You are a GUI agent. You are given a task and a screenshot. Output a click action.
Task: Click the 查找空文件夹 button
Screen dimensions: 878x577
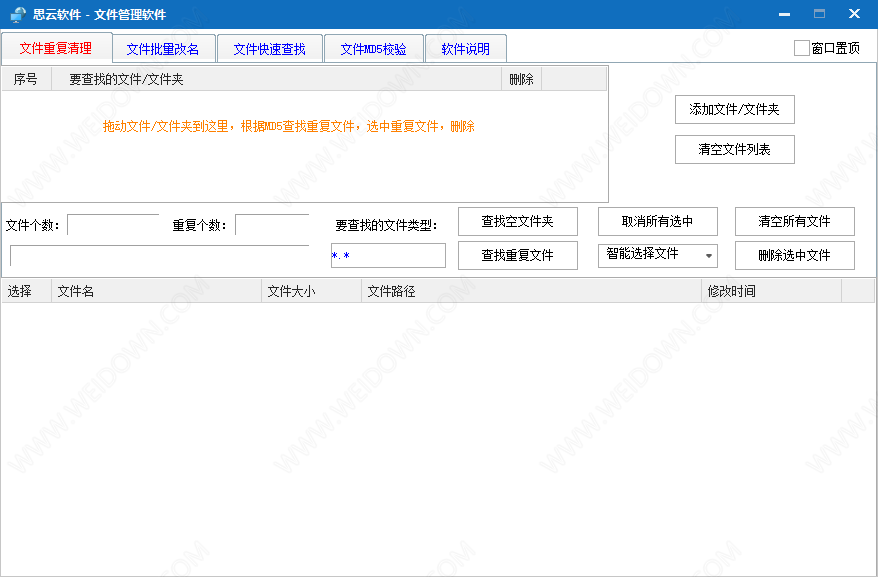click(x=518, y=221)
